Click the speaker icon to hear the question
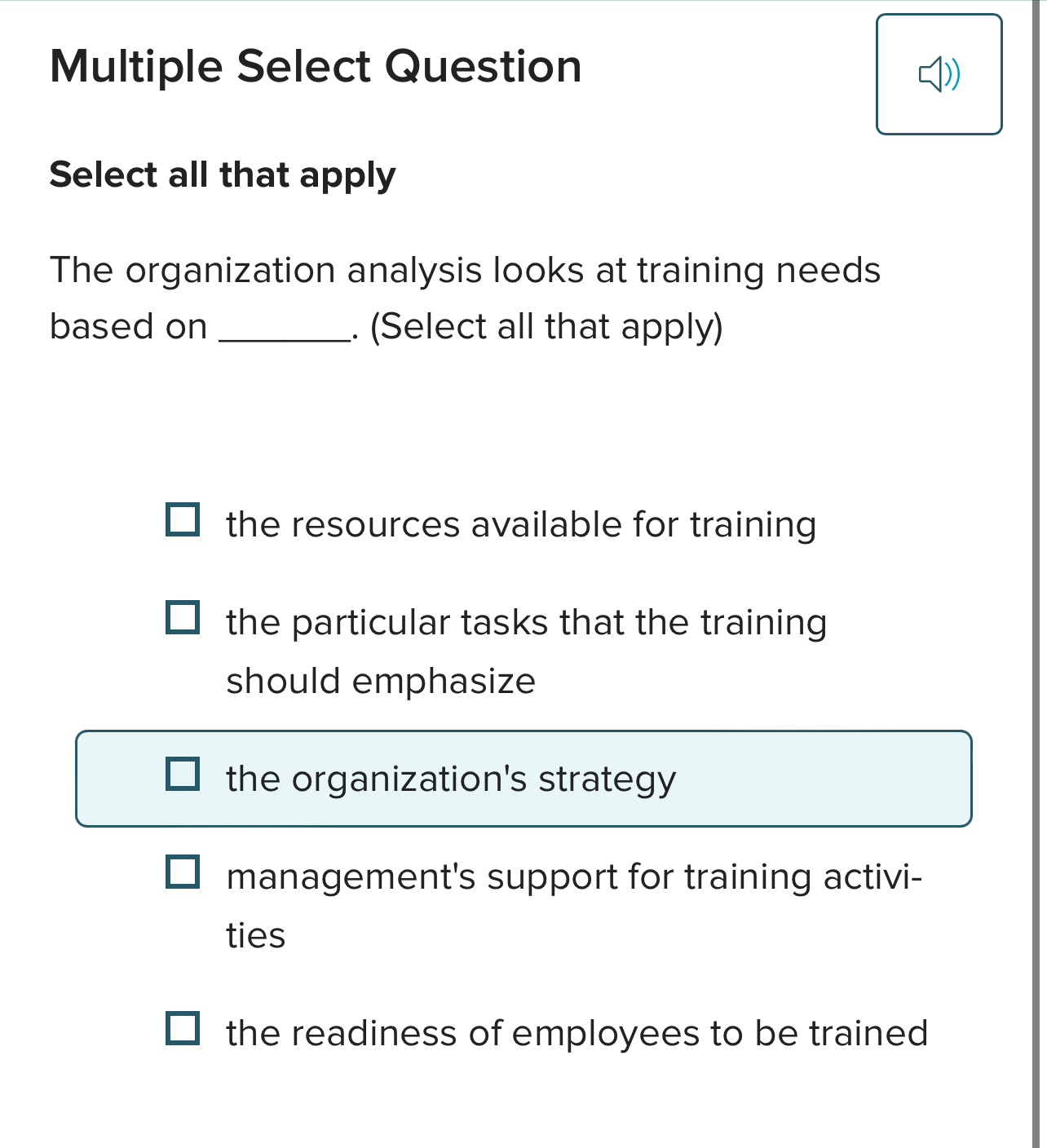This screenshot has height=1148, width=1047. pyautogui.click(x=939, y=73)
